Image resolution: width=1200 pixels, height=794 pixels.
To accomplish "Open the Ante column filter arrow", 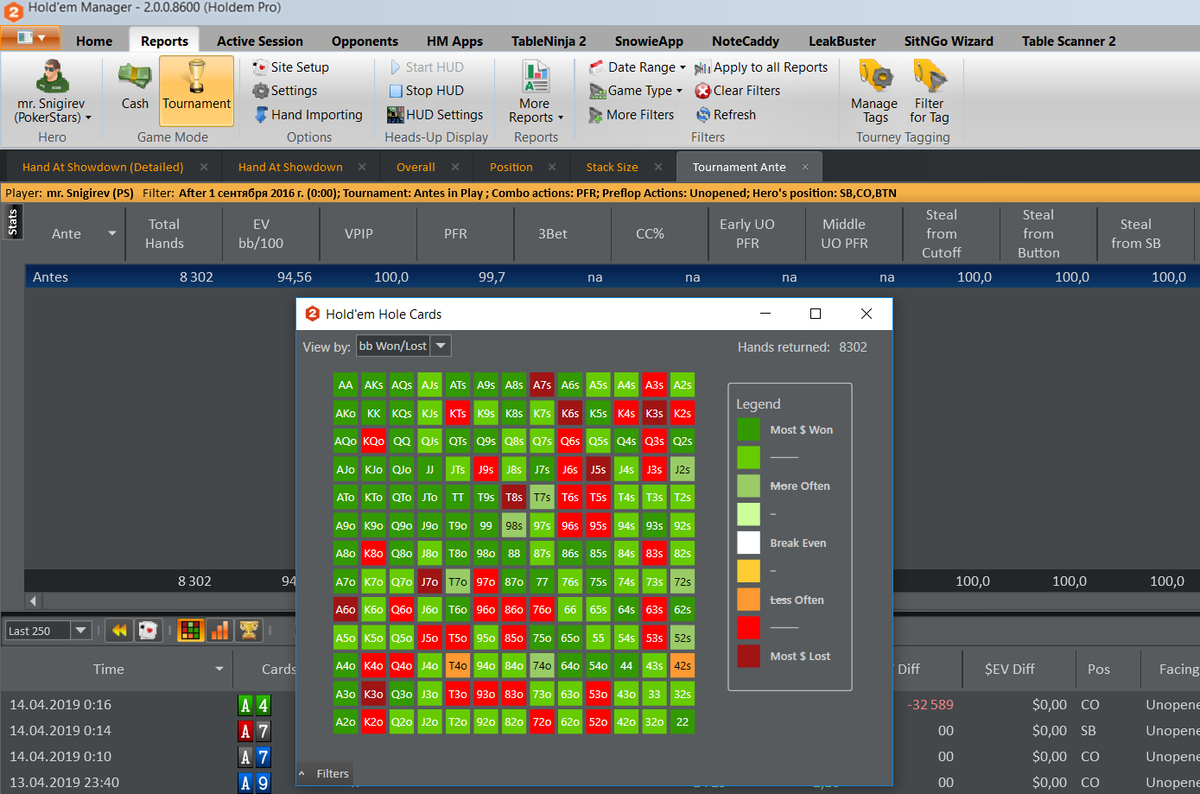I will point(112,233).
